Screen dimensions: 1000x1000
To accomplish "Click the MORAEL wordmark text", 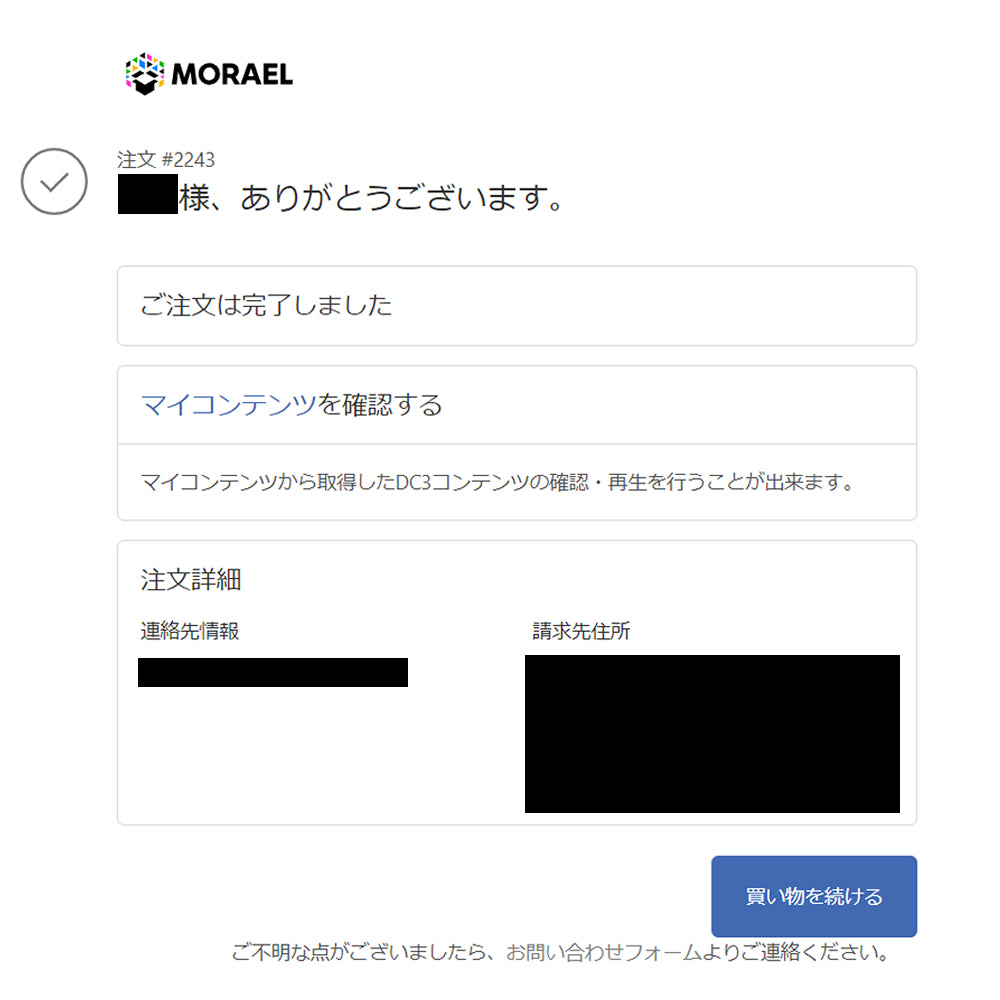I will pyautogui.click(x=232, y=75).
